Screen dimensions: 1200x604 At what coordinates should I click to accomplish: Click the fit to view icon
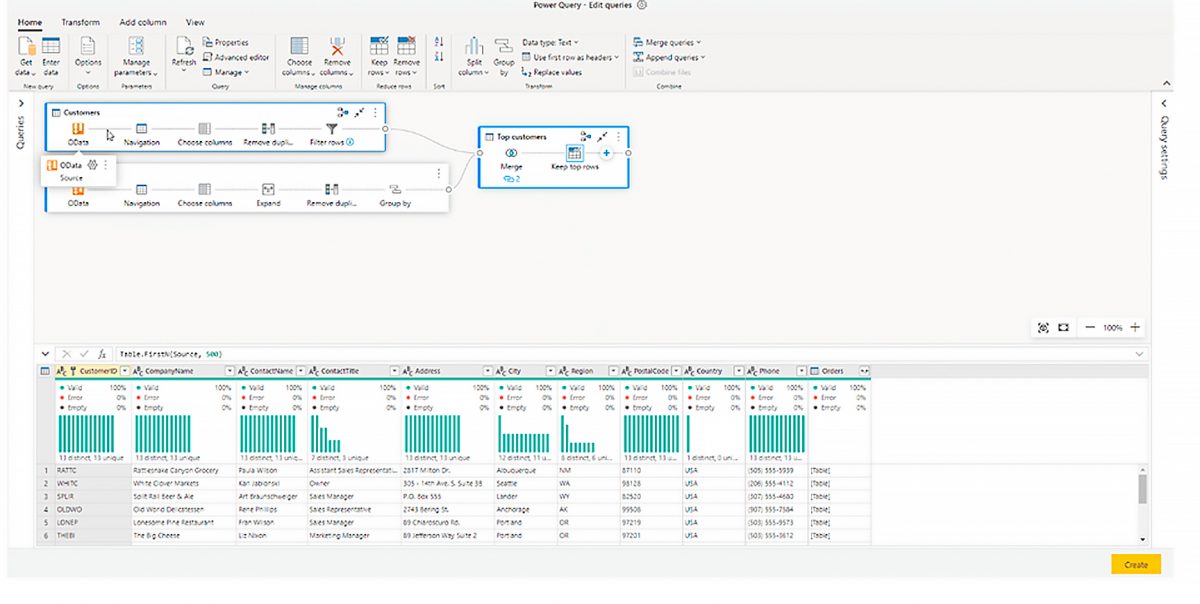(1044, 328)
